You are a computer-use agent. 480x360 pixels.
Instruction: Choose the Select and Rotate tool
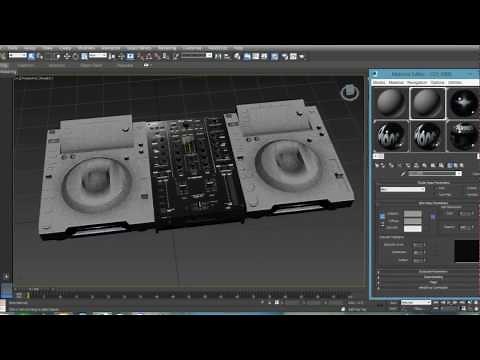point(76,56)
